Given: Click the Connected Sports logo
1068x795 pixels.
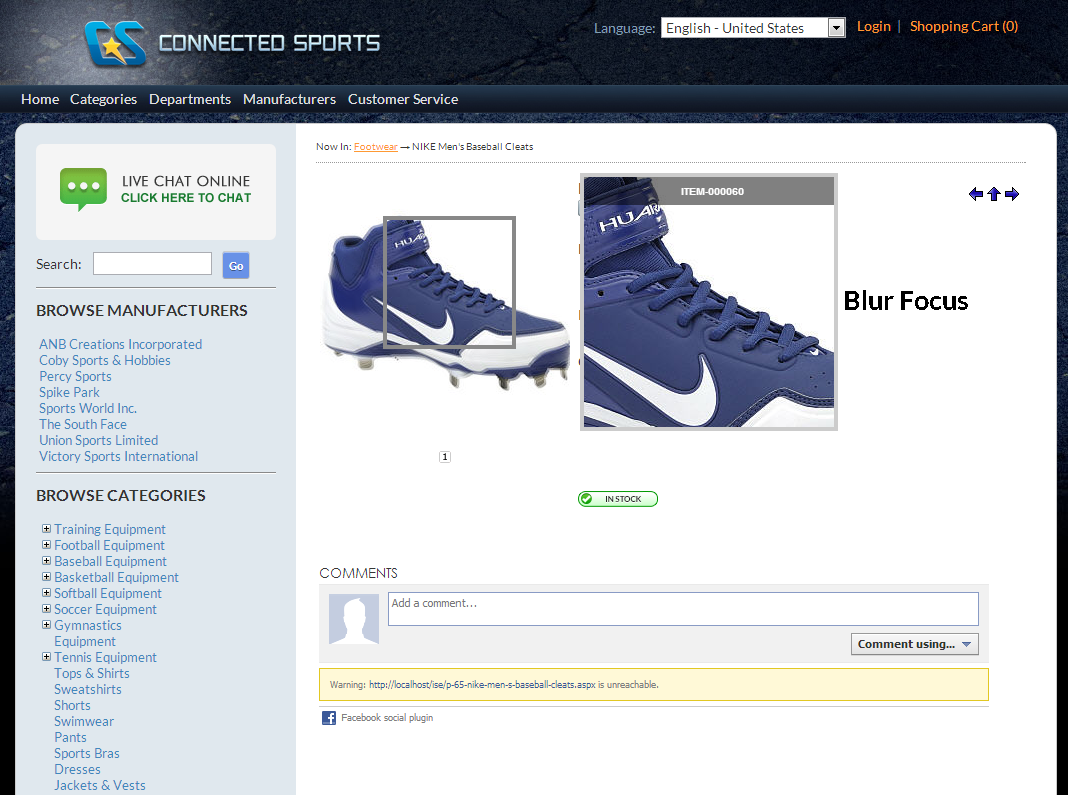Looking at the screenshot, I should point(232,43).
